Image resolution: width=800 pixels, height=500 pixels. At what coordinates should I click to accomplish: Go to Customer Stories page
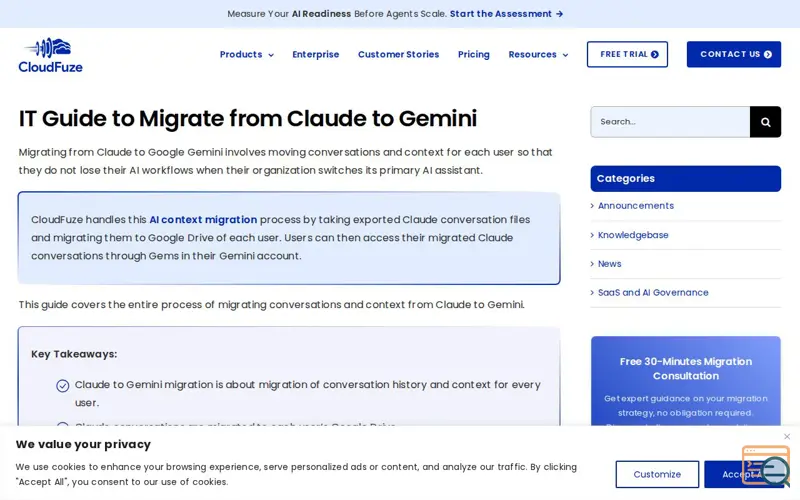click(398, 55)
